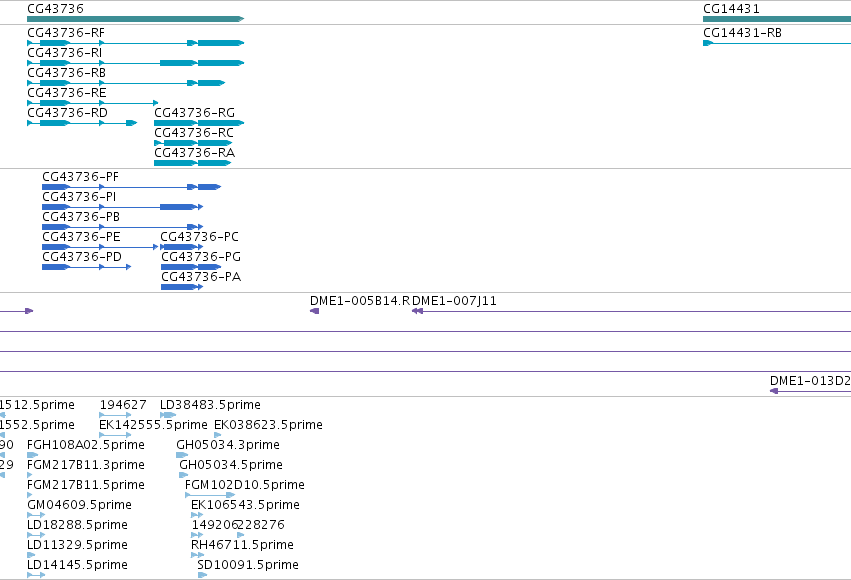Click EST LD18288.5prime

tap(36, 536)
